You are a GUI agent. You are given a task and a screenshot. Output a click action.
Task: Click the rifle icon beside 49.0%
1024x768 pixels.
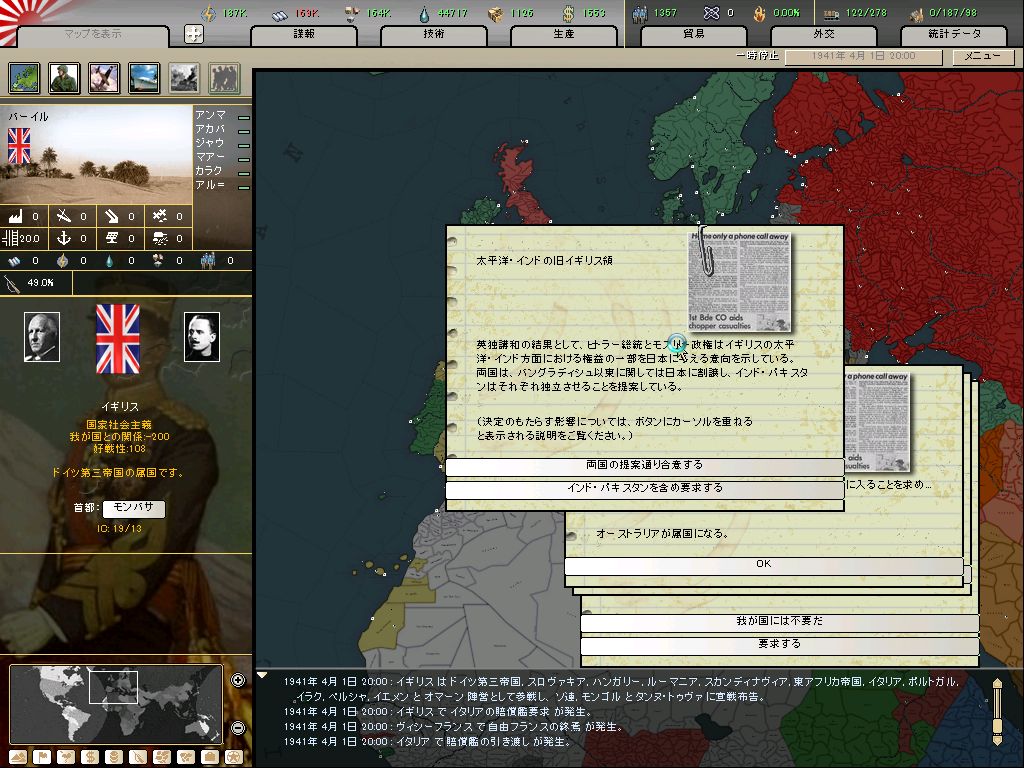pyautogui.click(x=12, y=283)
